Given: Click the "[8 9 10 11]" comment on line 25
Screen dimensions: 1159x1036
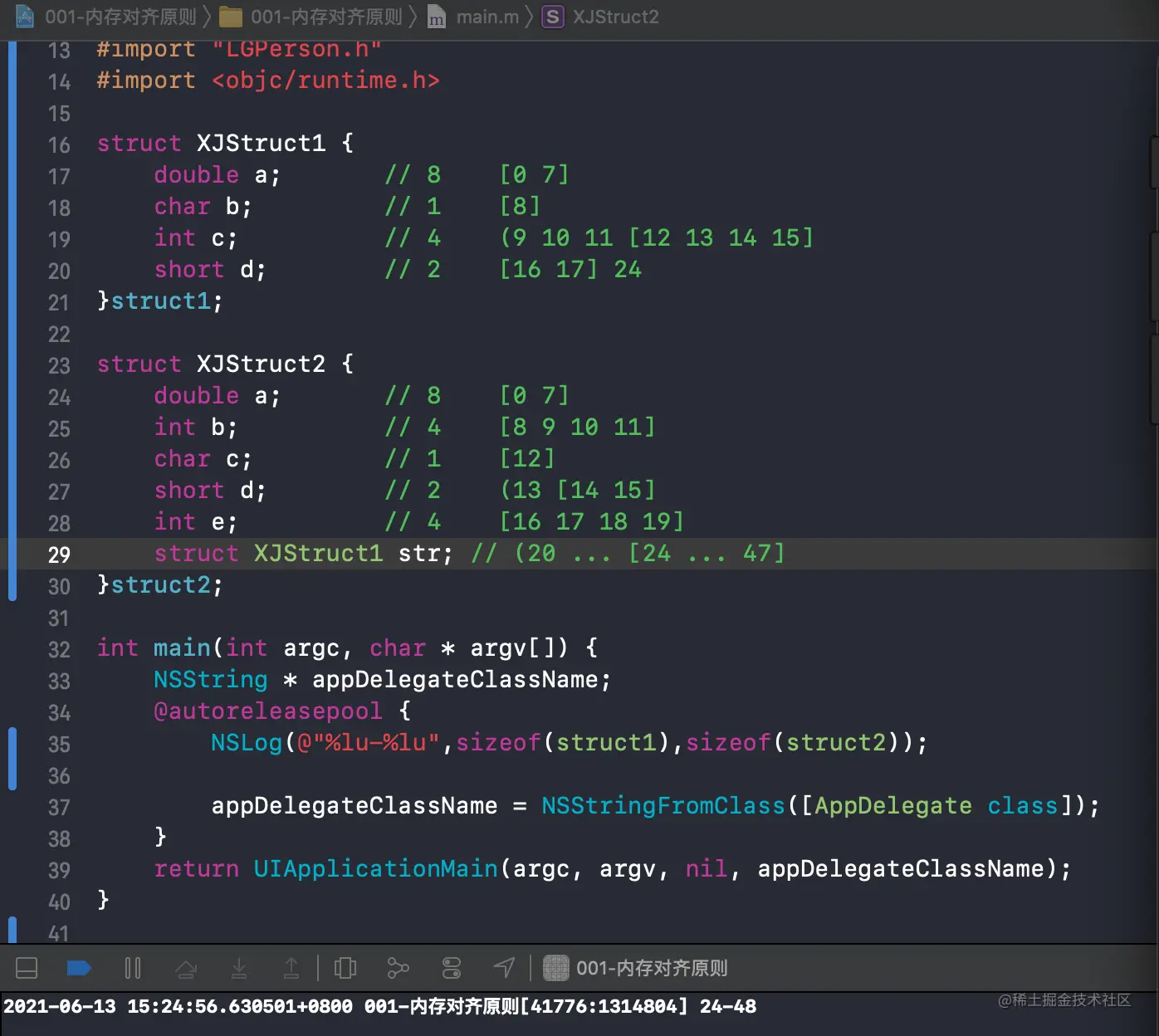Looking at the screenshot, I should (x=578, y=428).
